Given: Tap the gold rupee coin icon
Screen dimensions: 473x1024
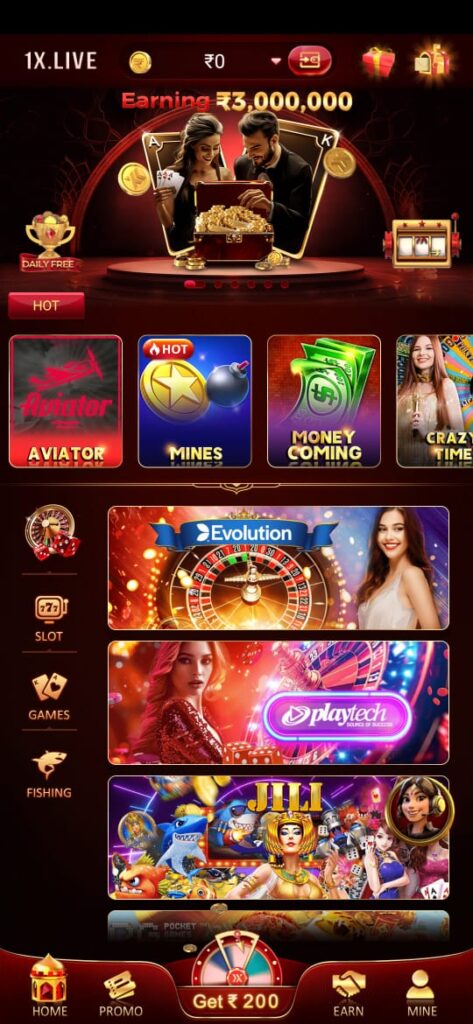Looking at the screenshot, I should [x=140, y=62].
